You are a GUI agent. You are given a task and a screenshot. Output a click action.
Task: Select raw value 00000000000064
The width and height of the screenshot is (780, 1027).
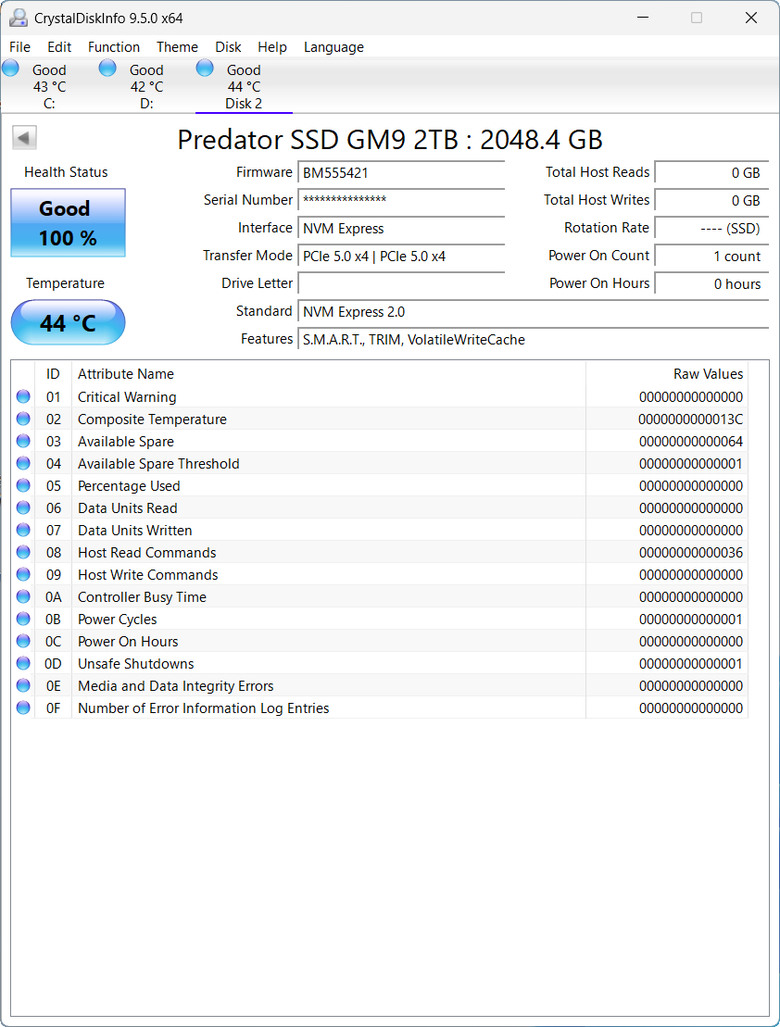coord(691,441)
